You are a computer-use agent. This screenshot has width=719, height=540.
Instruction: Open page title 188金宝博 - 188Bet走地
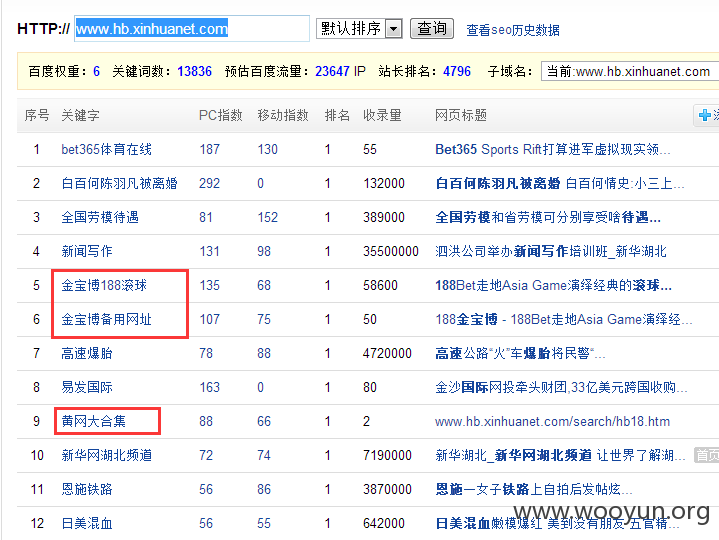click(x=564, y=320)
